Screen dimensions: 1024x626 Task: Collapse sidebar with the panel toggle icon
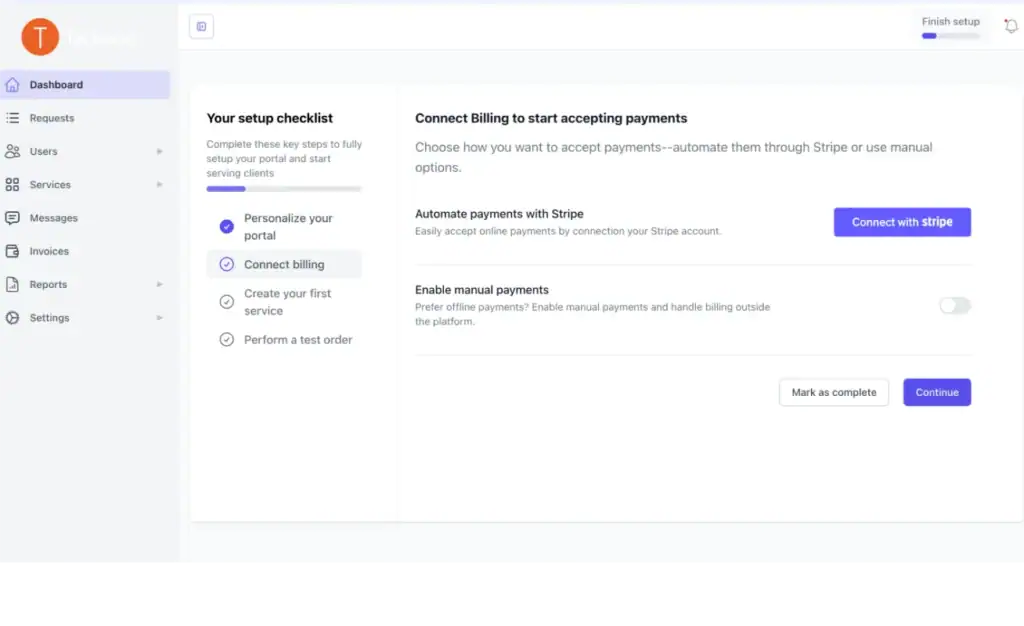point(201,27)
